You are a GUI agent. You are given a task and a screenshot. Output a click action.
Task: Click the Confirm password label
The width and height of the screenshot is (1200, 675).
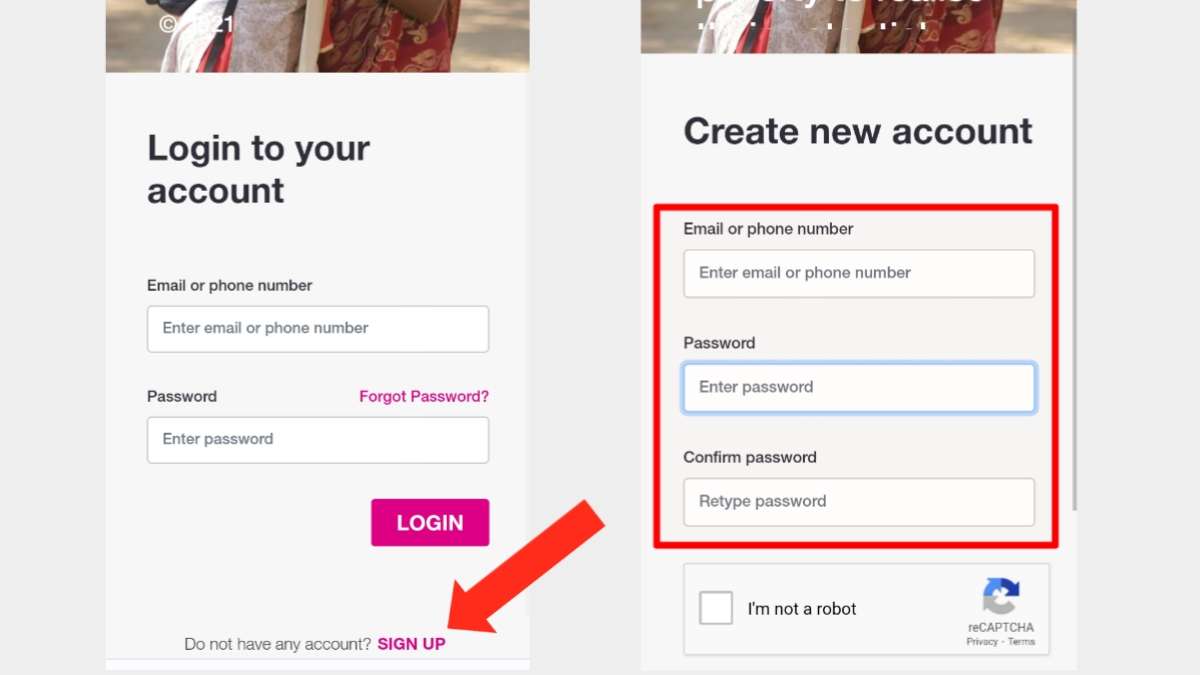click(x=750, y=457)
